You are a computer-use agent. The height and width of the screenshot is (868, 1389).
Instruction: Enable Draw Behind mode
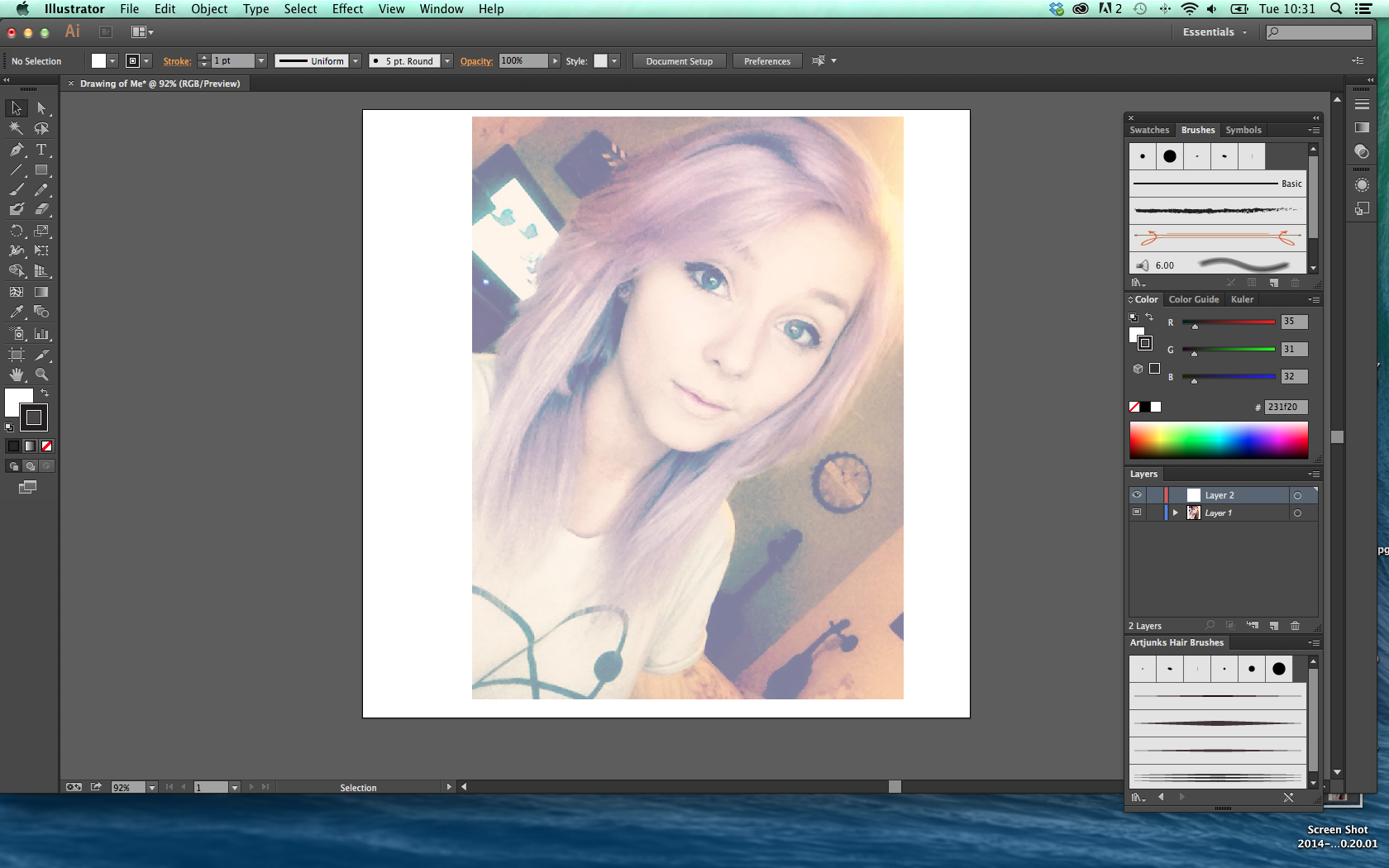[30, 466]
